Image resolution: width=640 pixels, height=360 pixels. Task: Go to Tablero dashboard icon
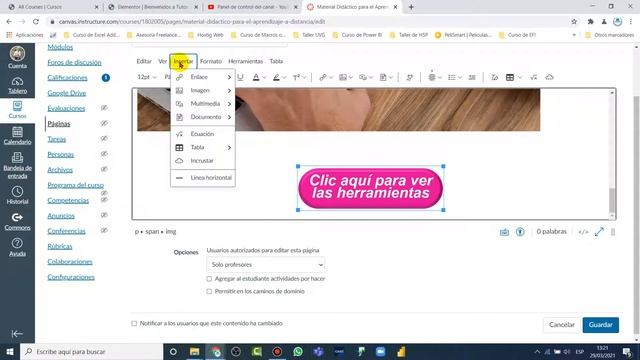click(x=17, y=82)
